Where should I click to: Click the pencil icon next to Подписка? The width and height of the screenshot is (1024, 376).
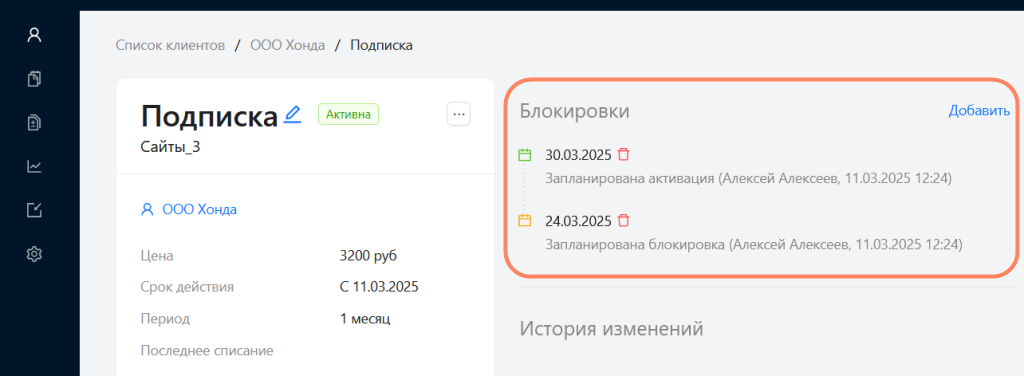click(x=293, y=115)
